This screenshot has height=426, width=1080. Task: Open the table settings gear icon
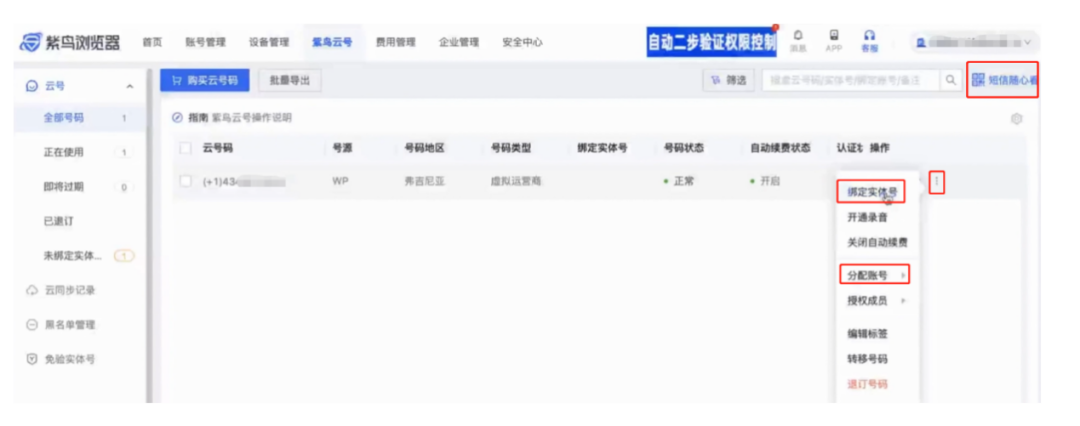pyautogui.click(x=1016, y=119)
